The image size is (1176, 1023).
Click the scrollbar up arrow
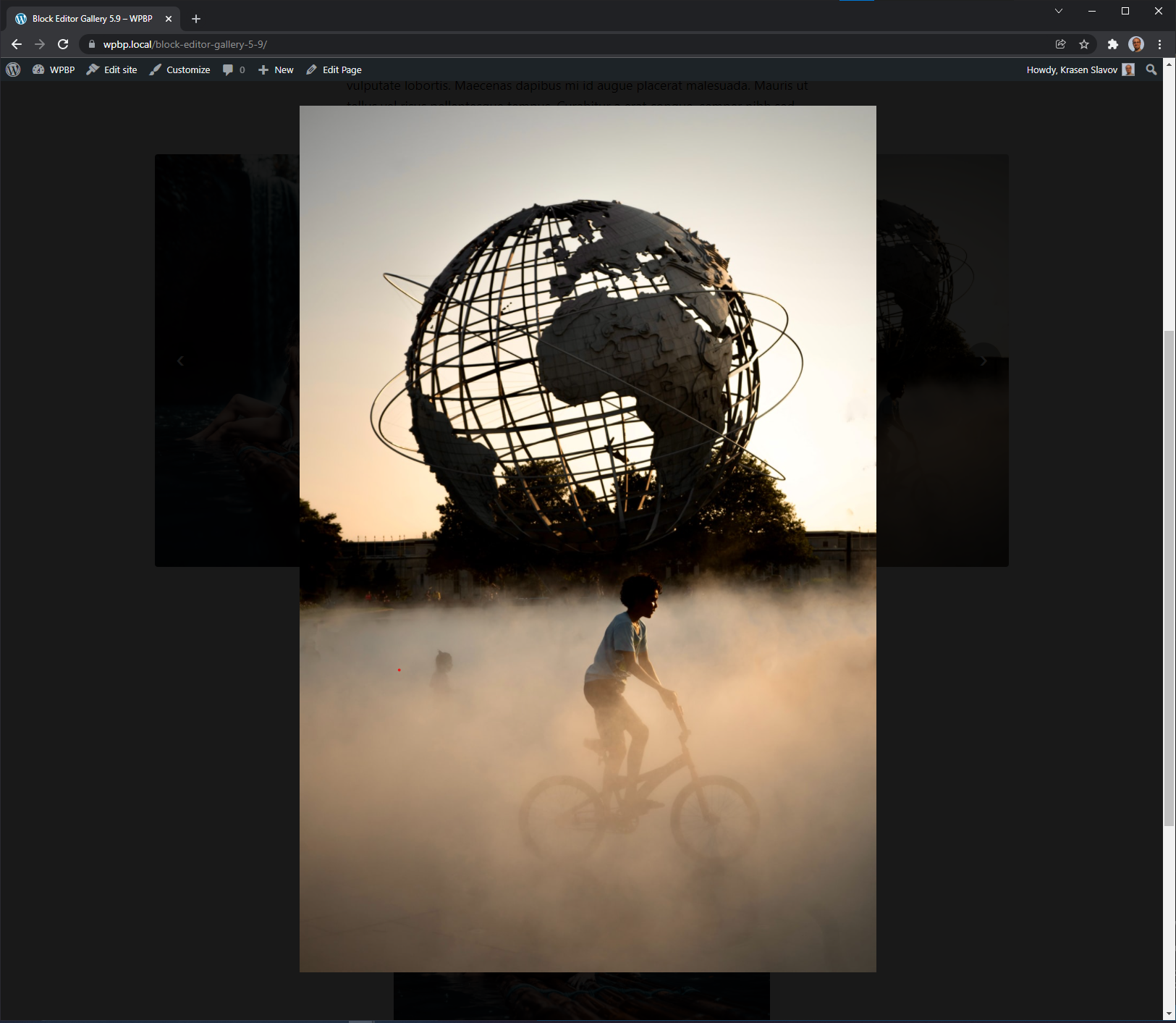[x=1169, y=64]
